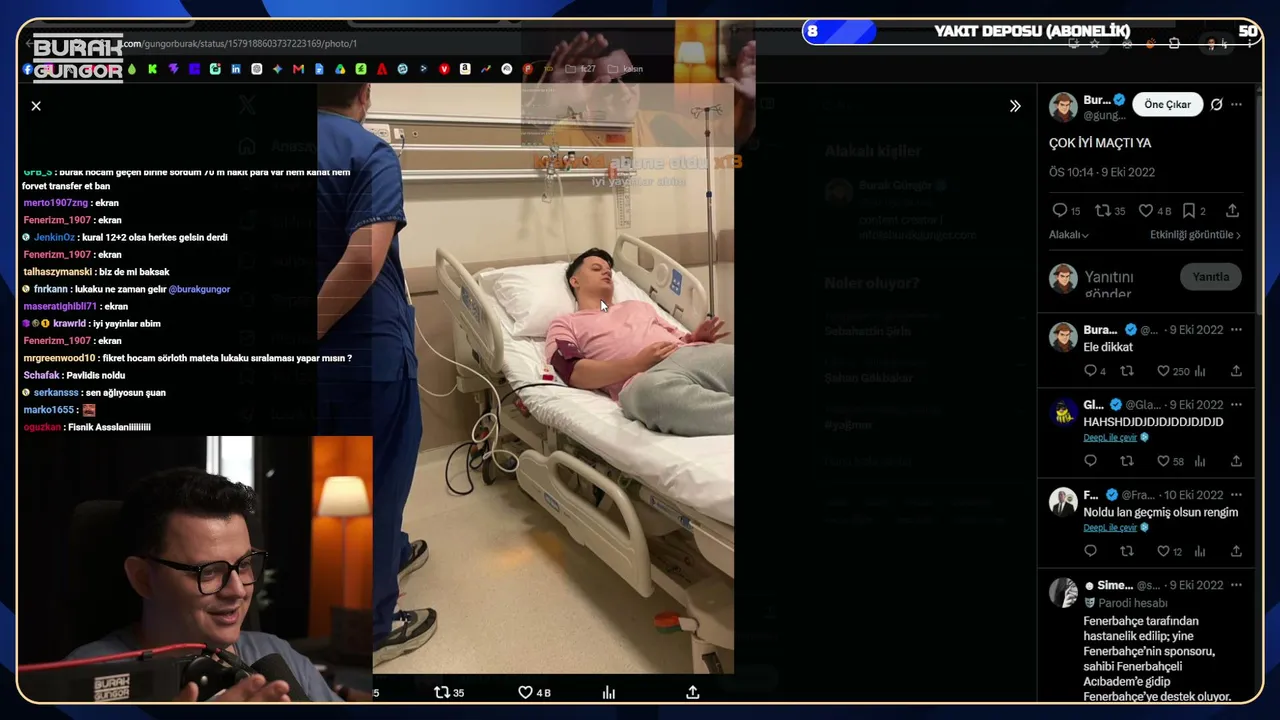Retweet the Noldu lan reply
The height and width of the screenshot is (720, 1280).
coord(1127,551)
